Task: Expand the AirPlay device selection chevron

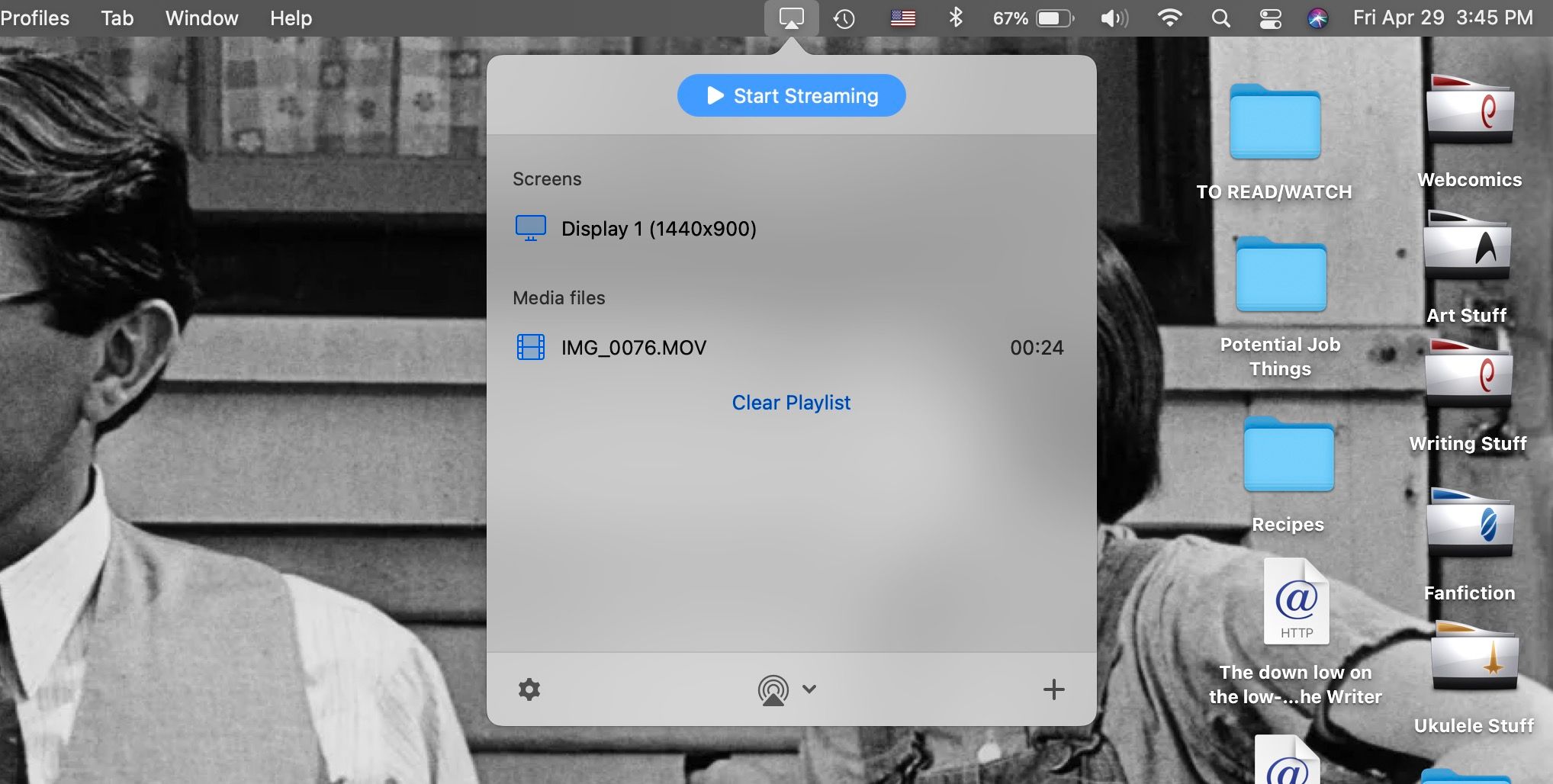Action: click(x=809, y=689)
